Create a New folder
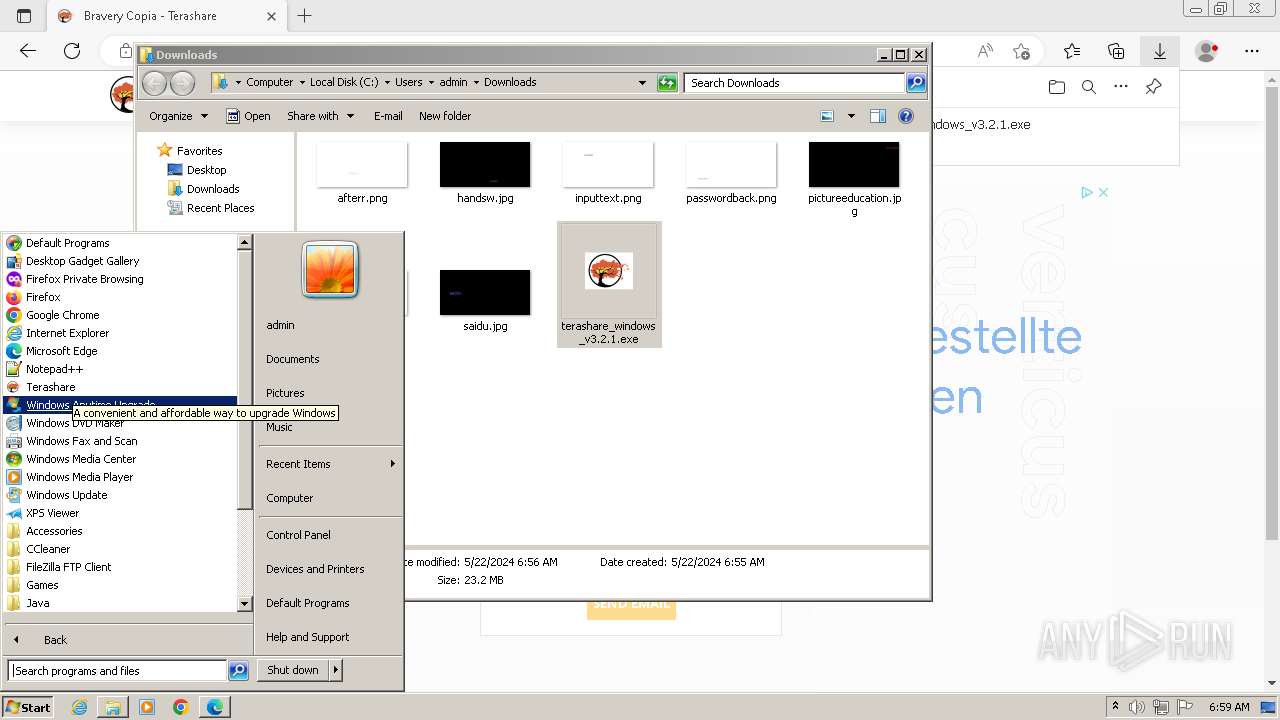Image resolution: width=1280 pixels, height=720 pixels. [x=445, y=116]
